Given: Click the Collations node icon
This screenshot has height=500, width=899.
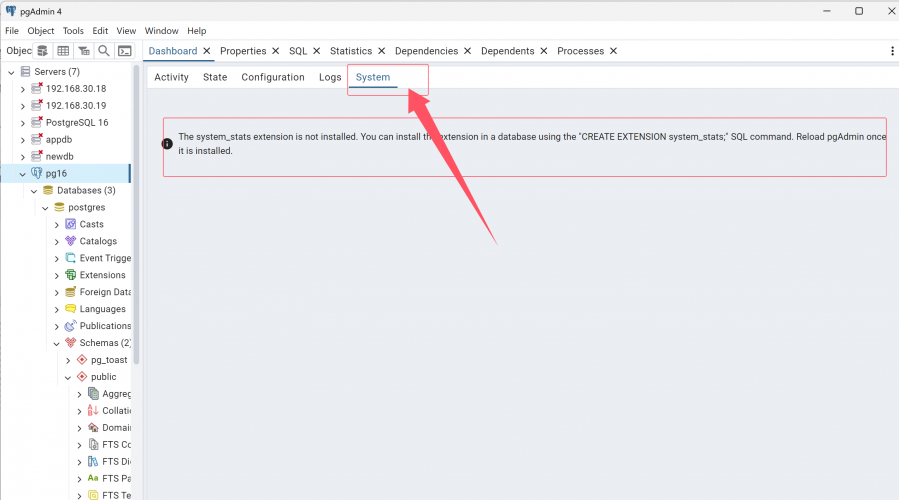Looking at the screenshot, I should pos(93,410).
